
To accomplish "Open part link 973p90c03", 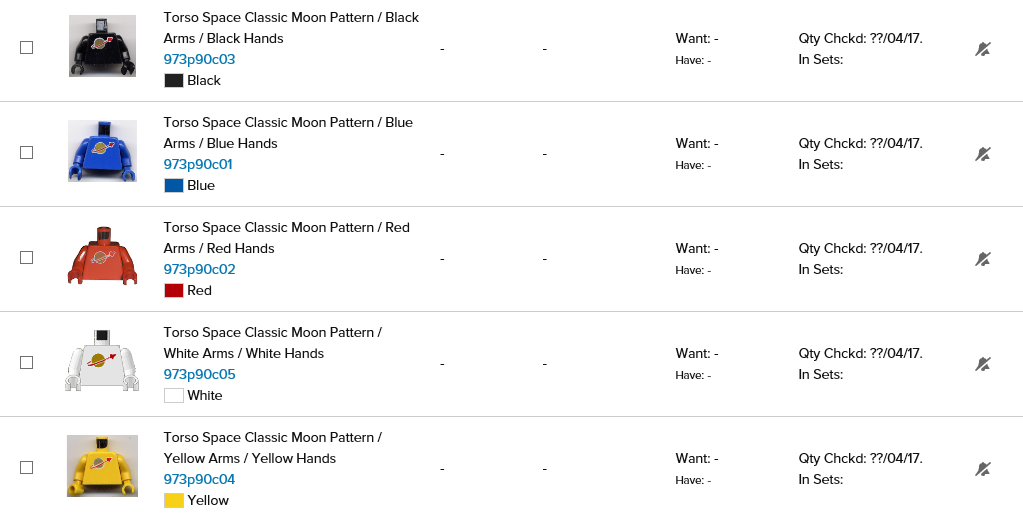I will point(199,59).
